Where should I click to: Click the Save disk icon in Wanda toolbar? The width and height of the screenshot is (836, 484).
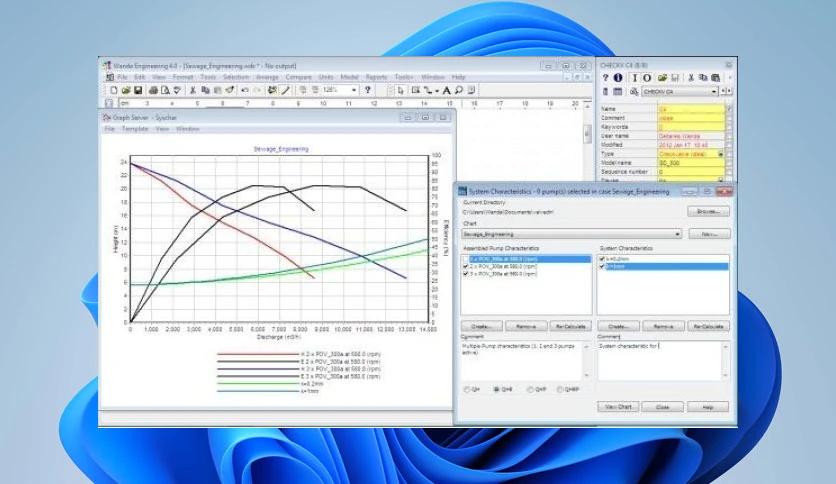[x=138, y=91]
